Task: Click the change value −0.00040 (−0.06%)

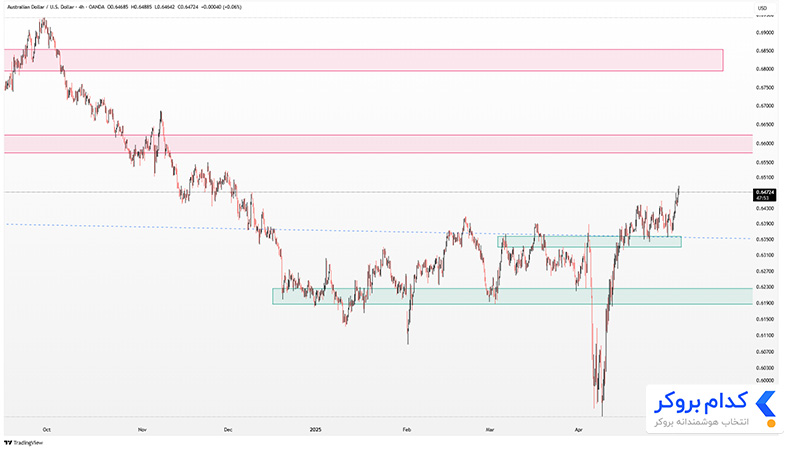Action: click(x=221, y=7)
